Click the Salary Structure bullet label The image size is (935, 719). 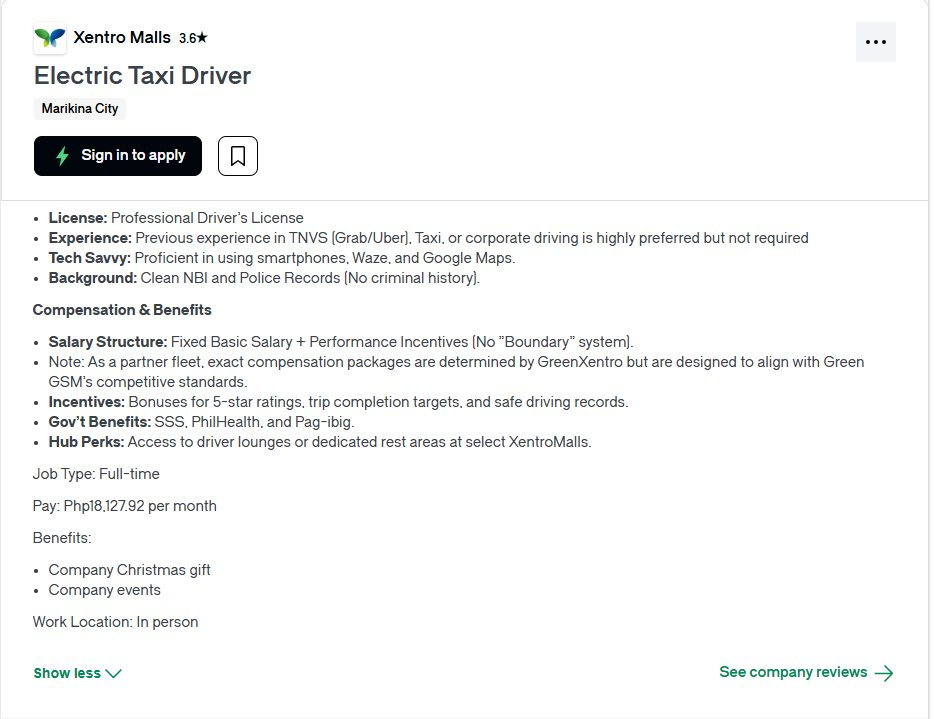click(108, 342)
